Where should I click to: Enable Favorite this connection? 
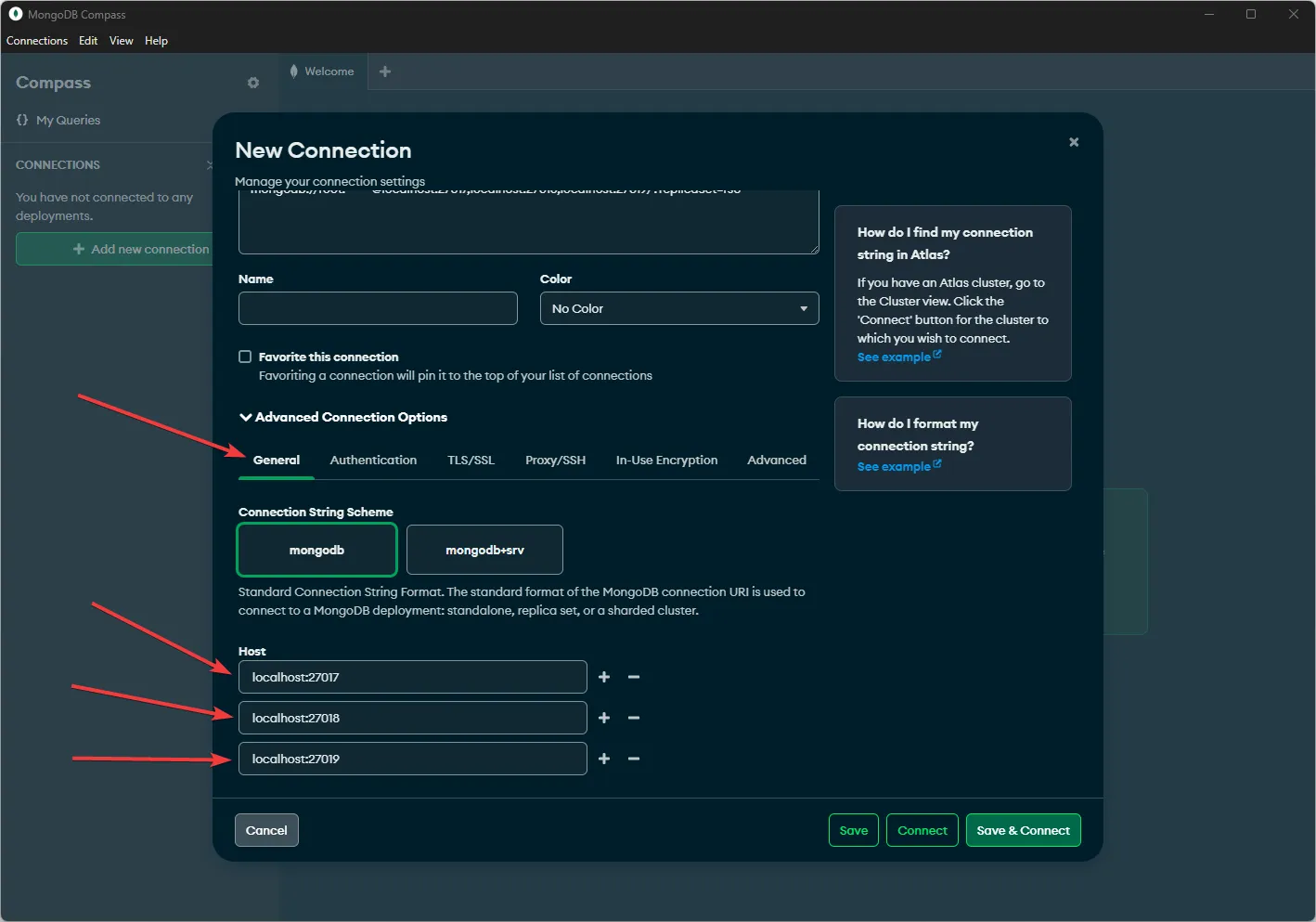(244, 356)
